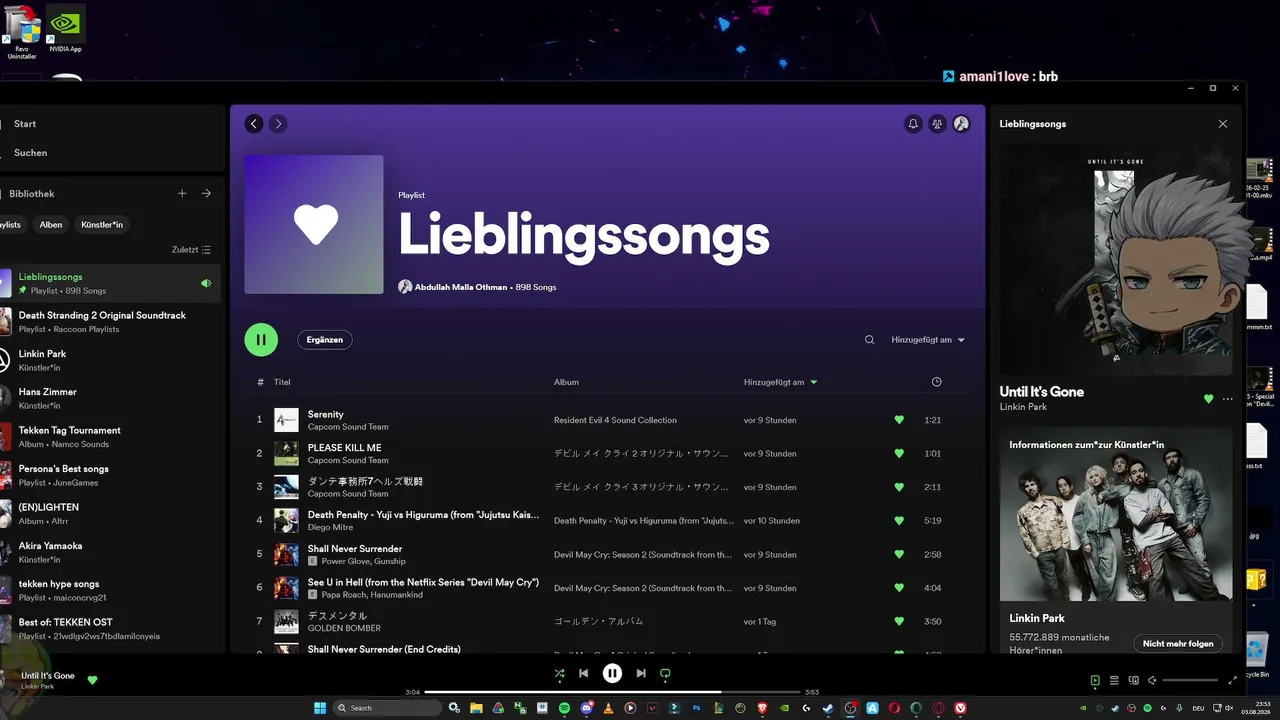Screen dimensions: 1280x720
Task: Filter library by Alben
Action: point(51,225)
